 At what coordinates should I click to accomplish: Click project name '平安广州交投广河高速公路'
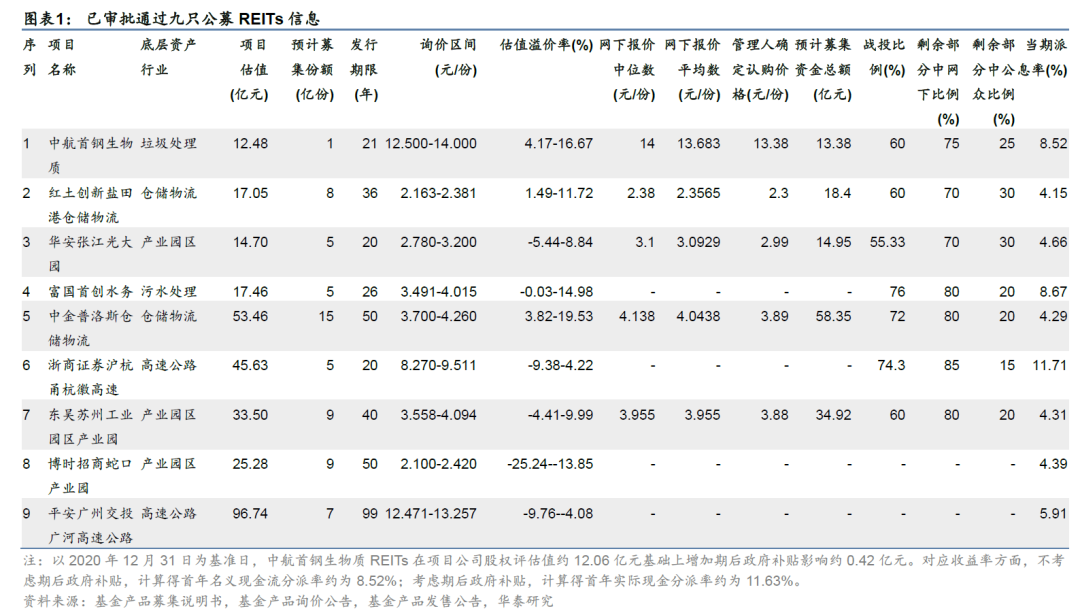[90, 526]
